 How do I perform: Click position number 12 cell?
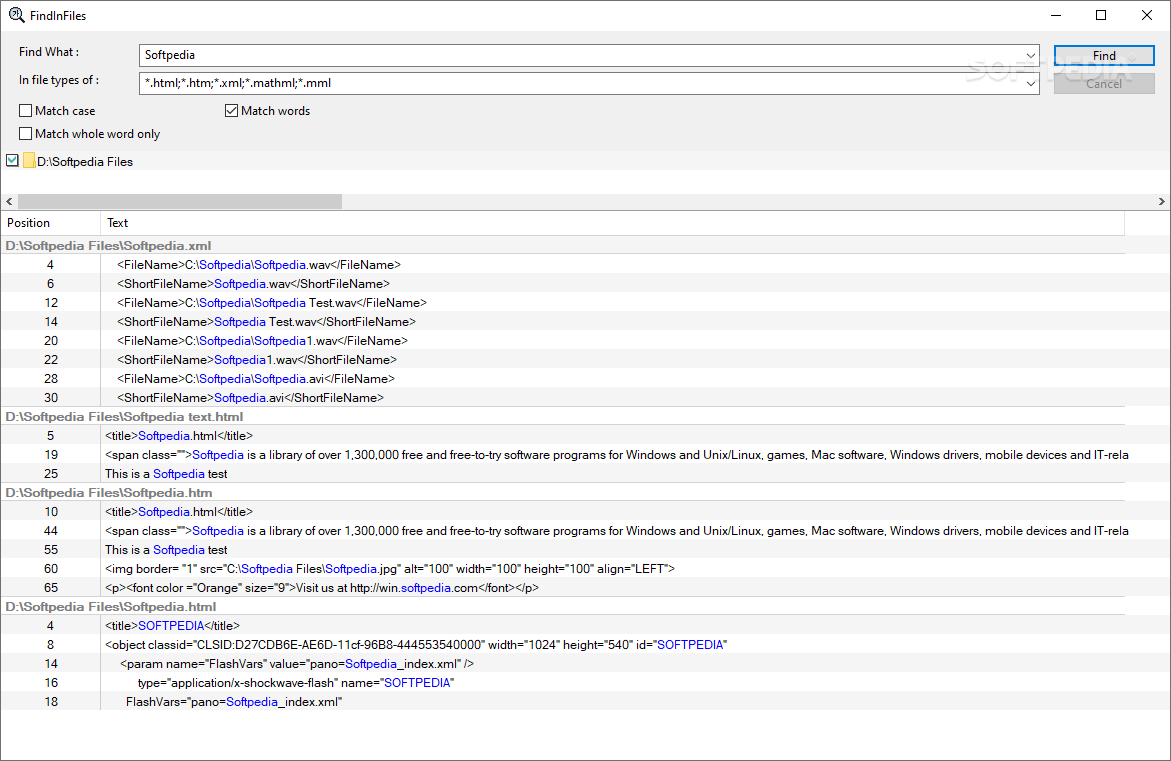tap(51, 302)
